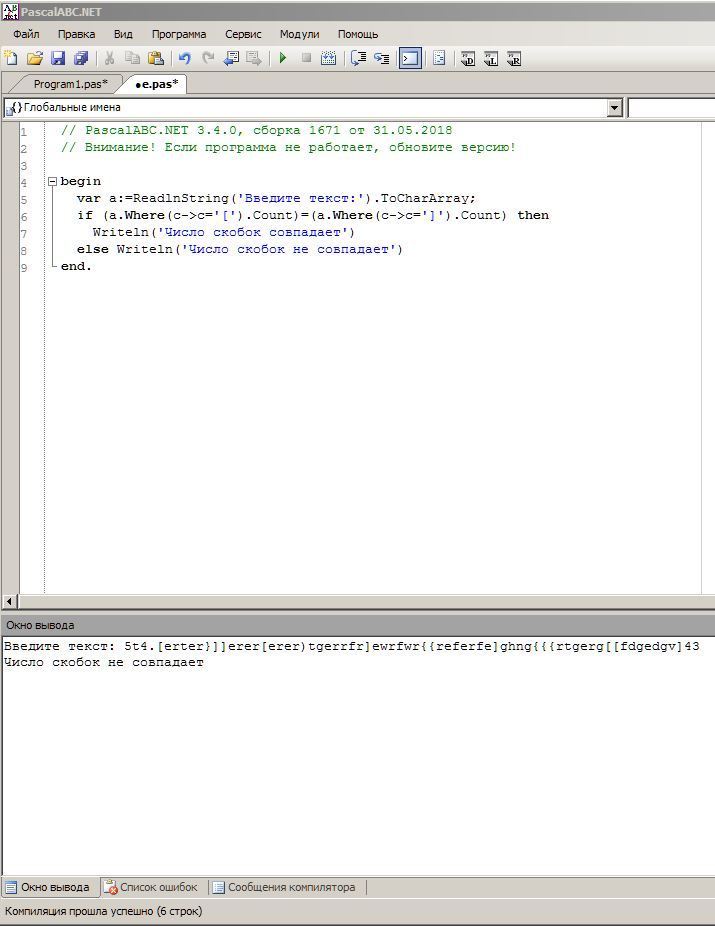Viewport: 715px width, 926px height.
Task: Click the Окно вывода panel header
Action: pos(358,625)
